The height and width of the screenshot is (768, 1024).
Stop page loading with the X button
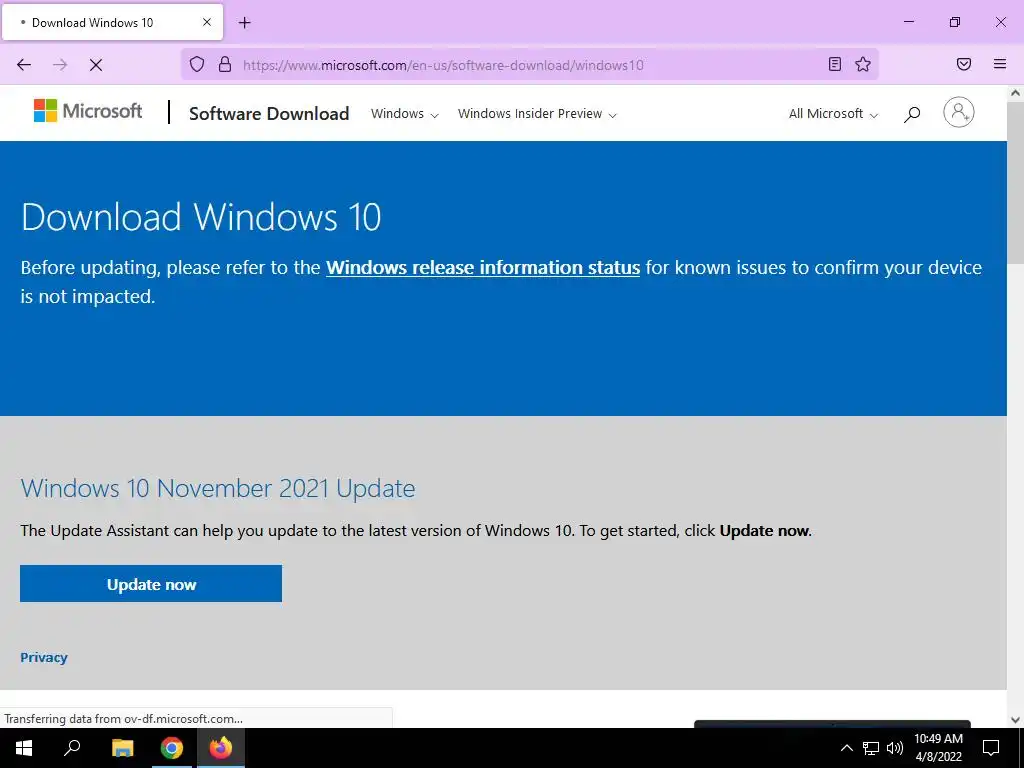tap(96, 65)
